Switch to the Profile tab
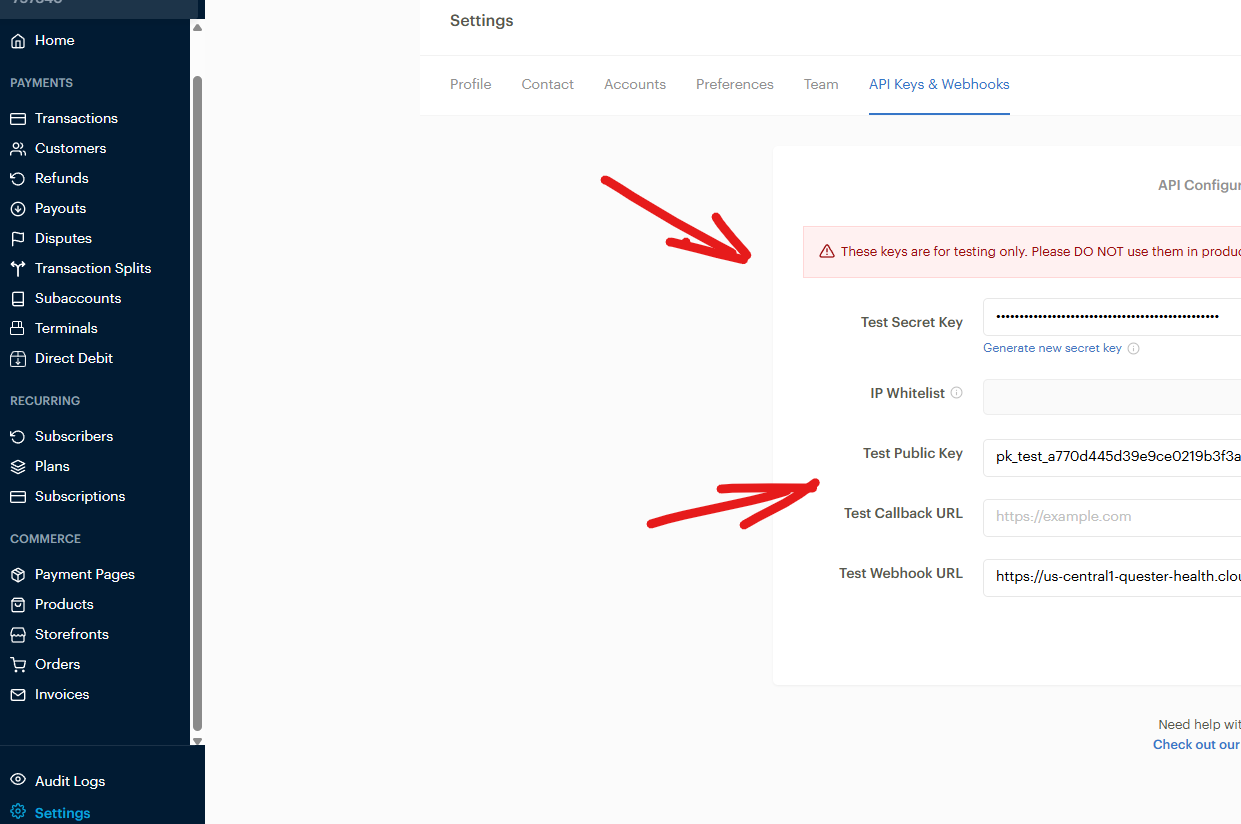The width and height of the screenshot is (1241, 824). [470, 85]
